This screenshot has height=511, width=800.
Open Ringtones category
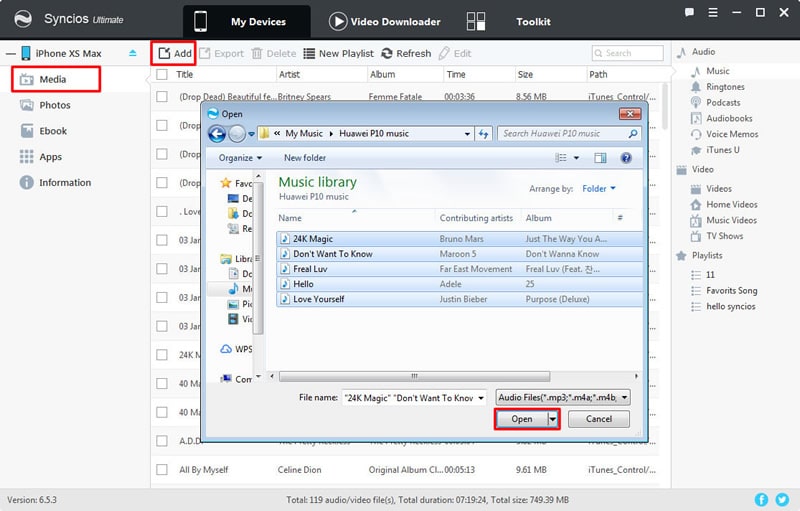[724, 87]
